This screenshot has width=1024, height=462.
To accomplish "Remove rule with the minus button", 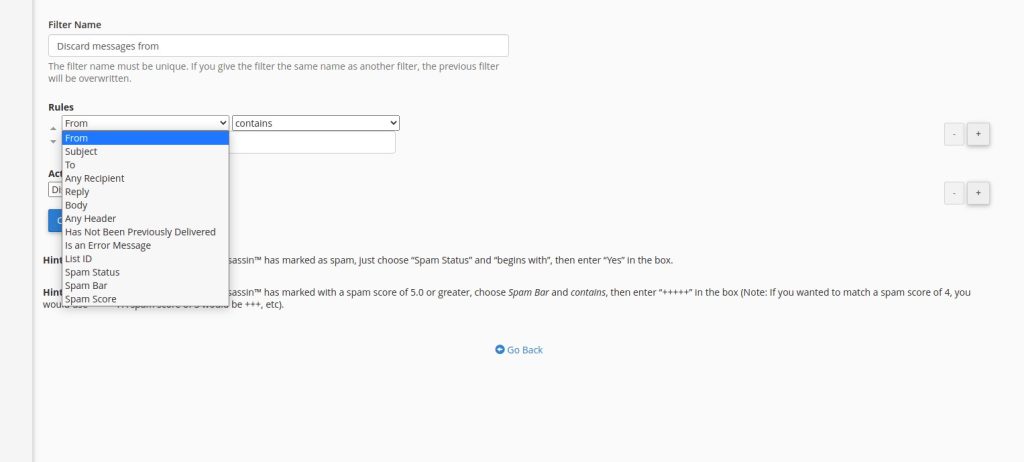I will click(954, 134).
